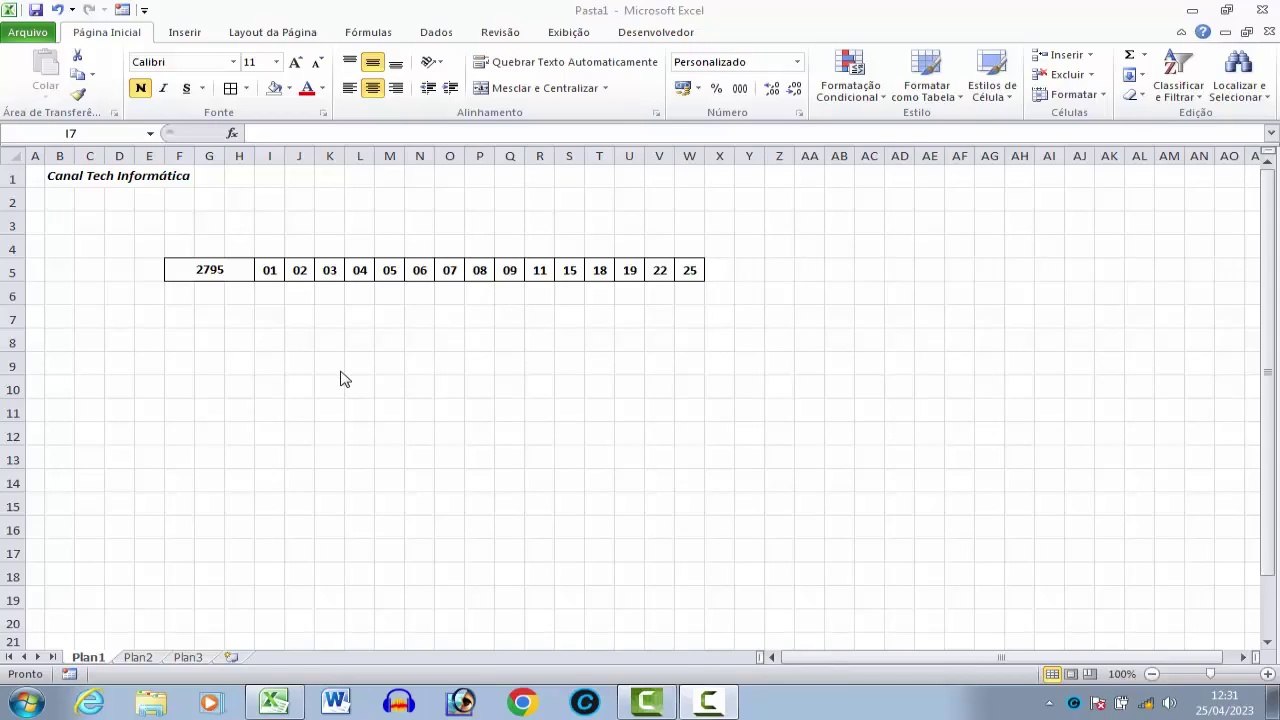Click the macro record icon in status bar
Image resolution: width=1280 pixels, height=720 pixels.
click(x=69, y=674)
